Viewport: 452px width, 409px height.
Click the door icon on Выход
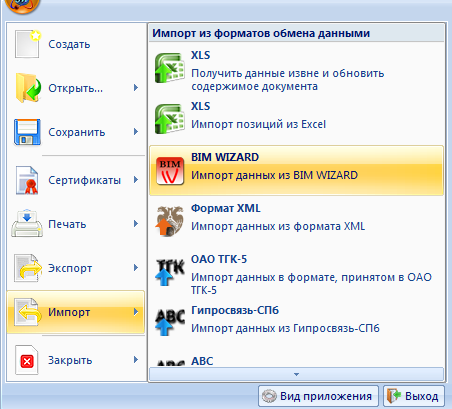tap(394, 396)
